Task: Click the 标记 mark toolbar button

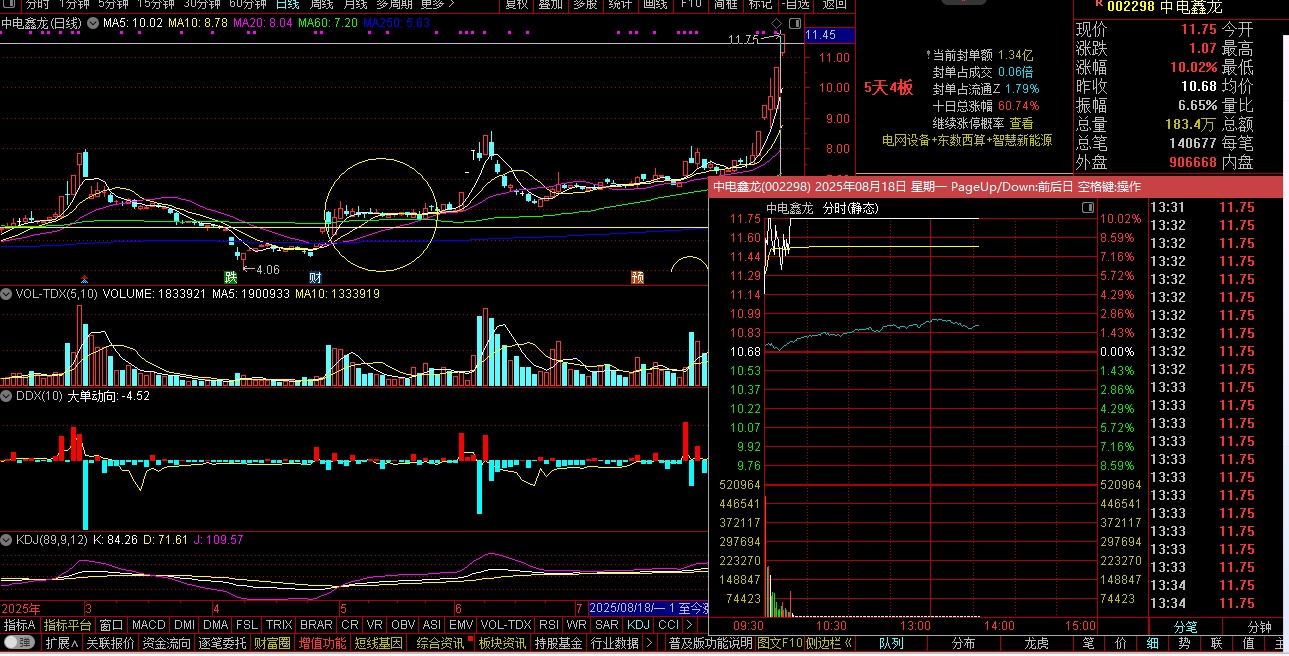Action: click(x=760, y=4)
